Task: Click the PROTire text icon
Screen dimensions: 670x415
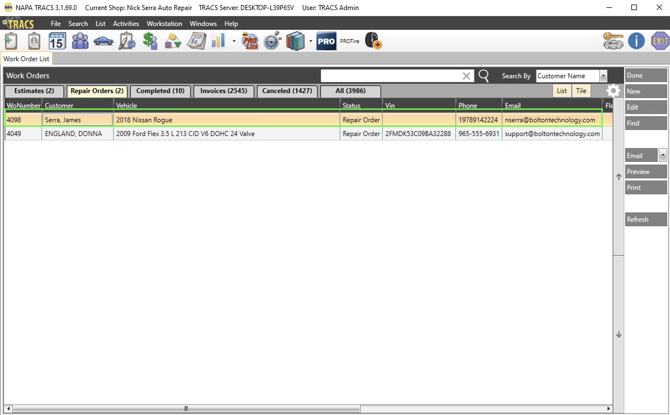Action: click(350, 41)
